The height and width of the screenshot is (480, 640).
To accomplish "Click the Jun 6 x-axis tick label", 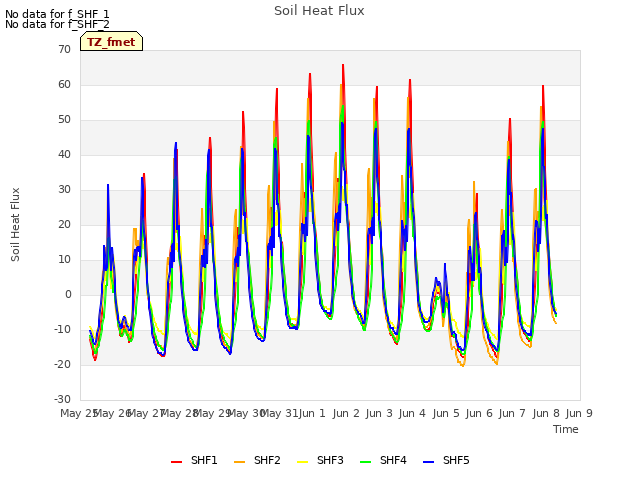I will pos(479,413).
